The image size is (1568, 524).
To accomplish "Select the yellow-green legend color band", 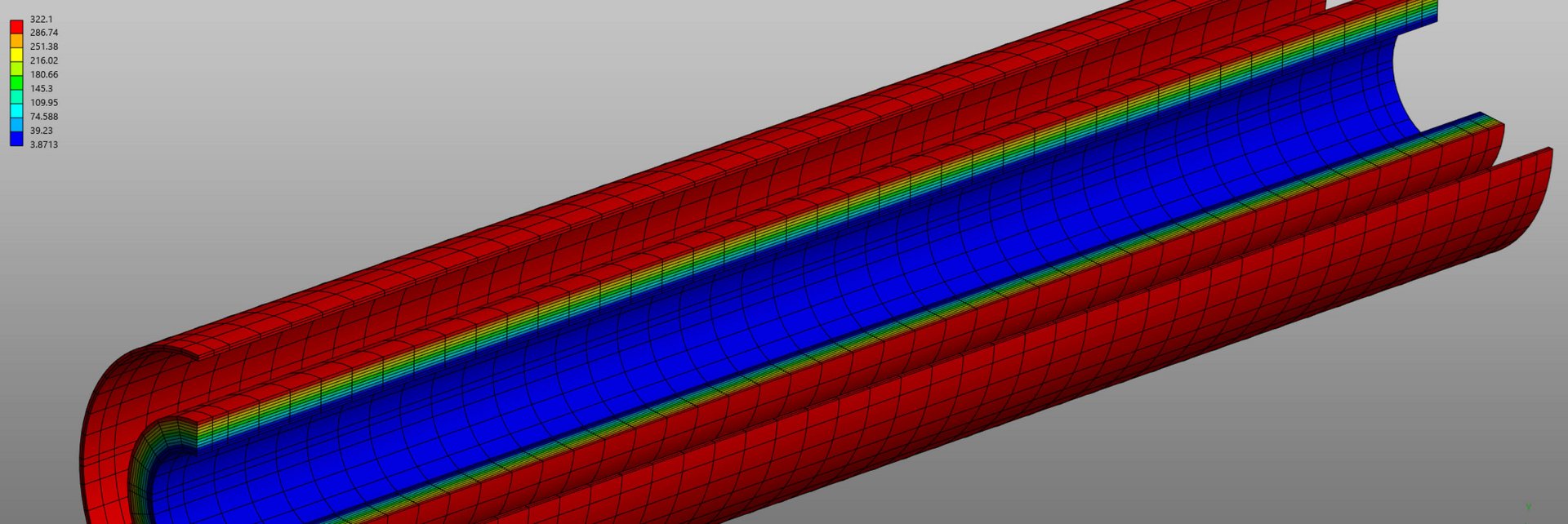I will click(16, 68).
